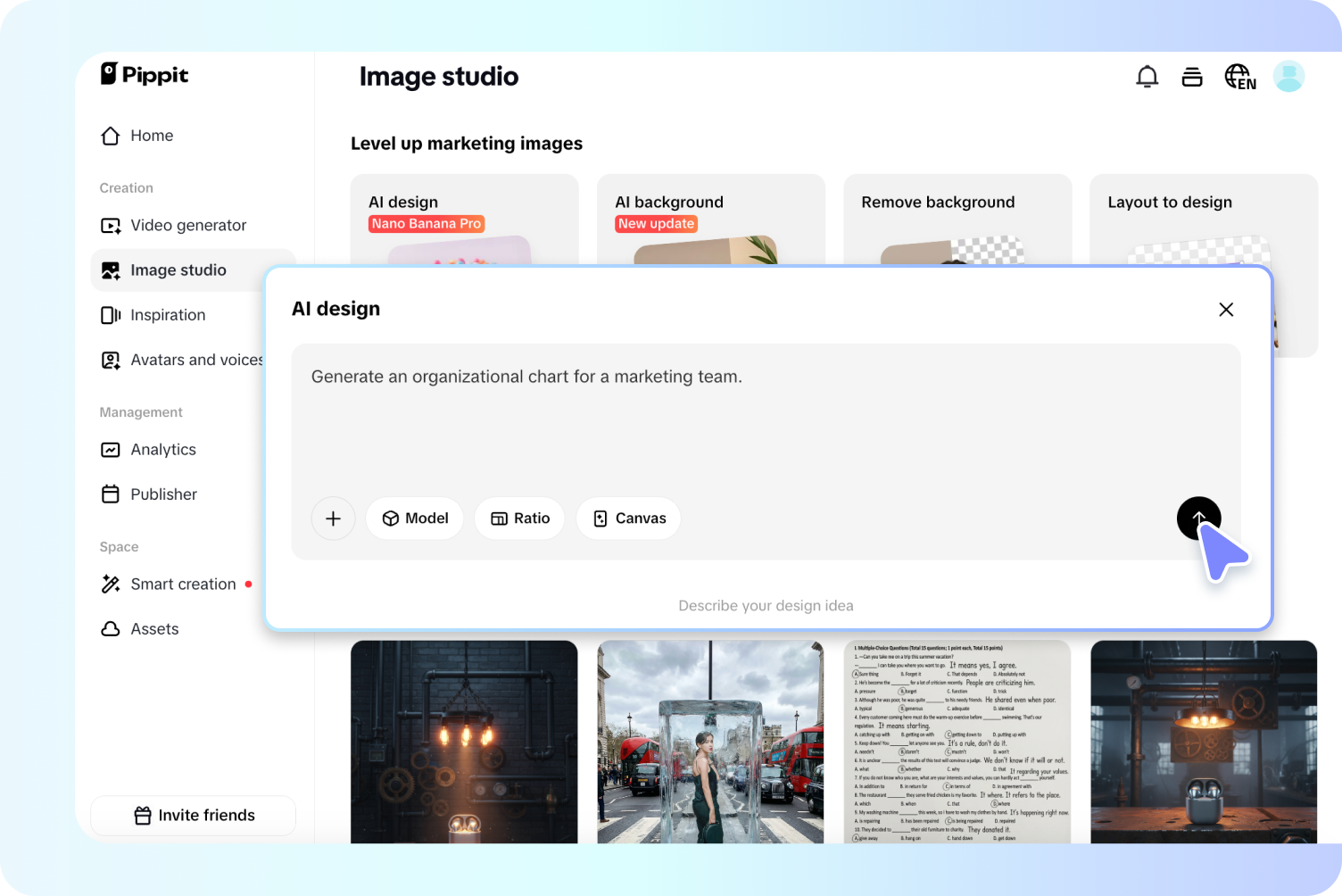Select the Video generator sidebar icon

pos(110,225)
